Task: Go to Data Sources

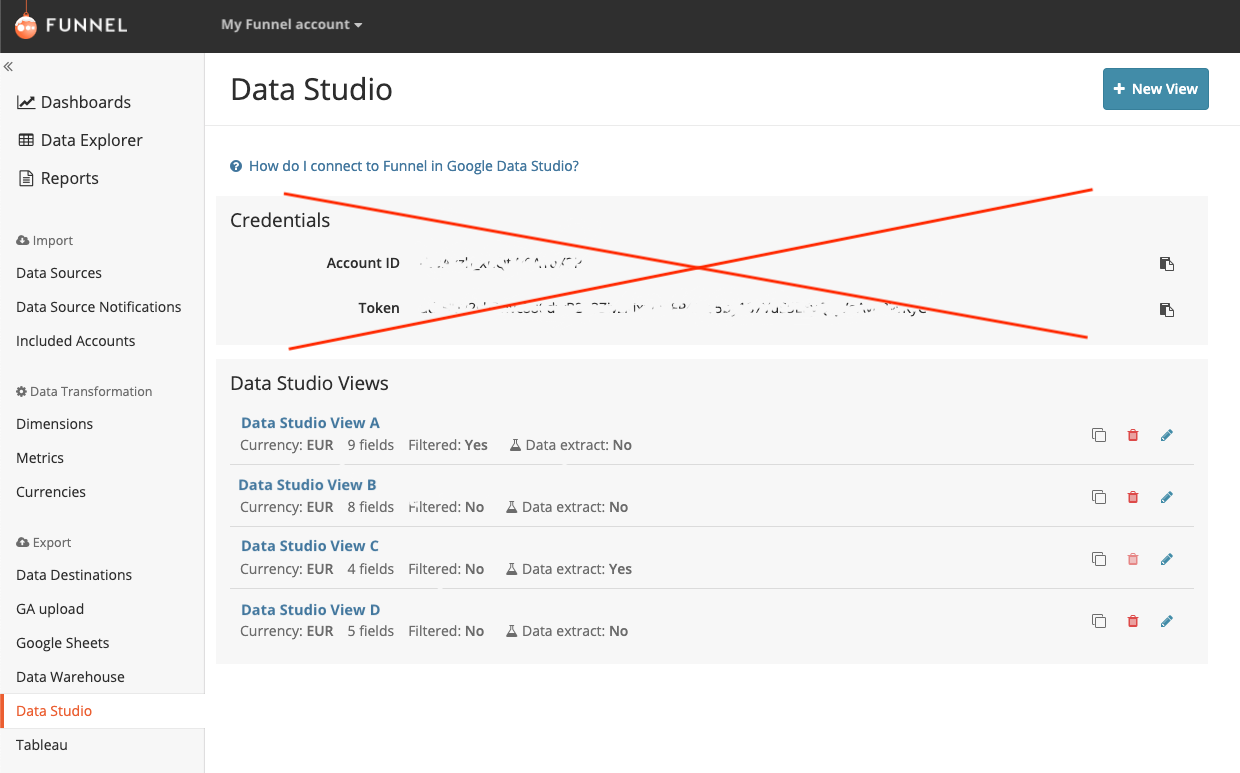Action: tap(59, 273)
